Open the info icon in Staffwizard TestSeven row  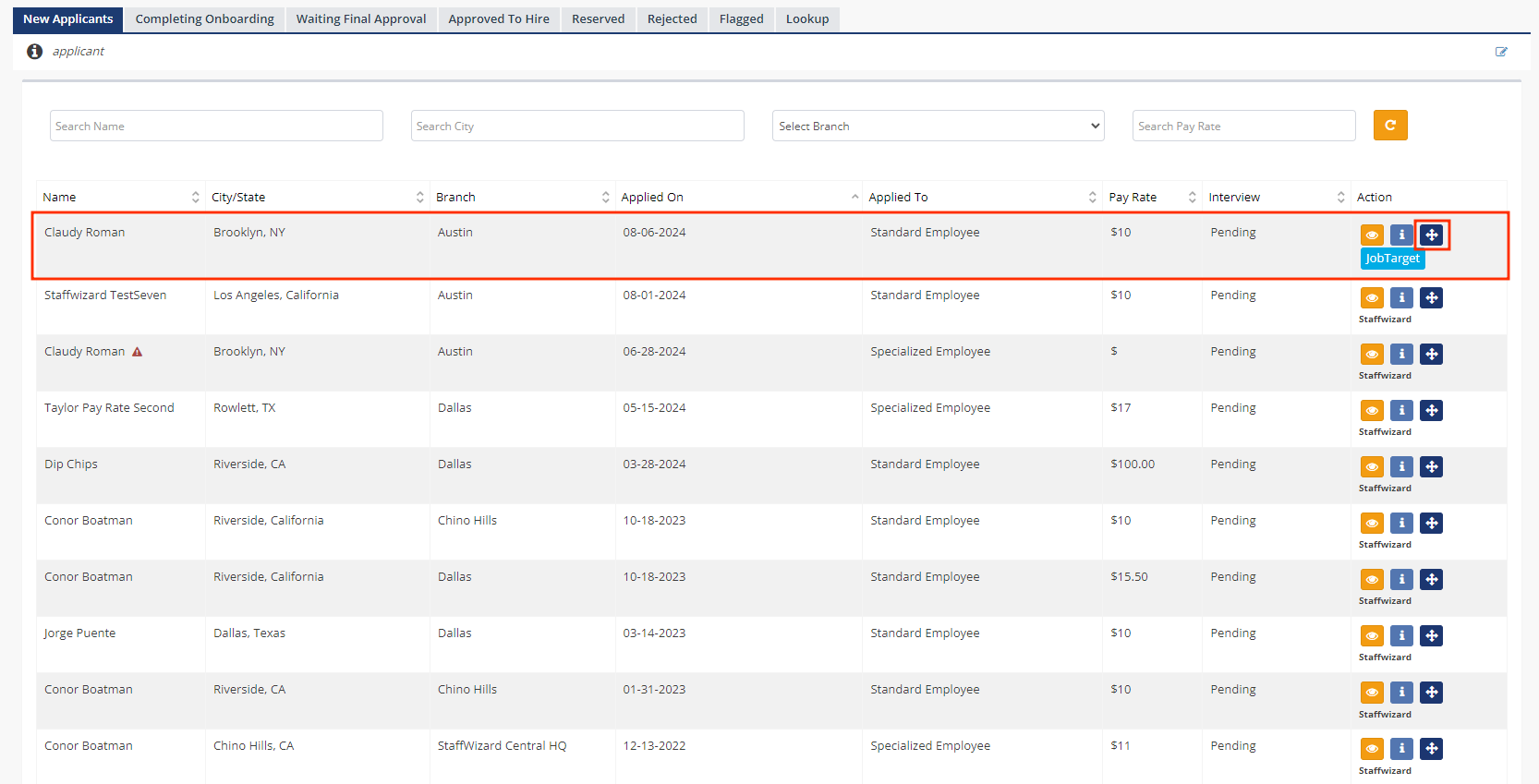1401,297
